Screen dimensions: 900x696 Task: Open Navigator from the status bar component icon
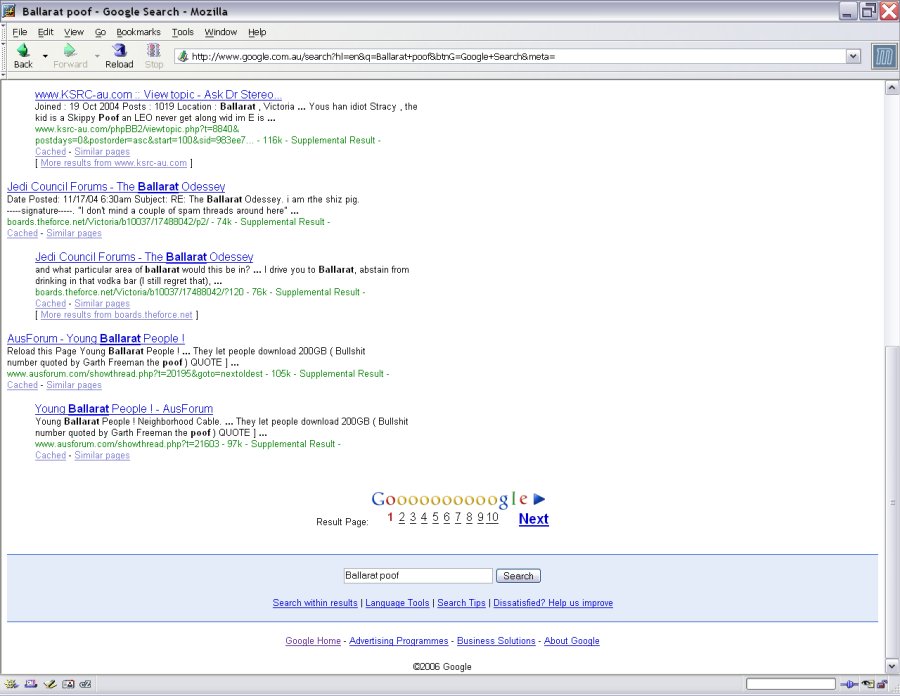pos(11,684)
